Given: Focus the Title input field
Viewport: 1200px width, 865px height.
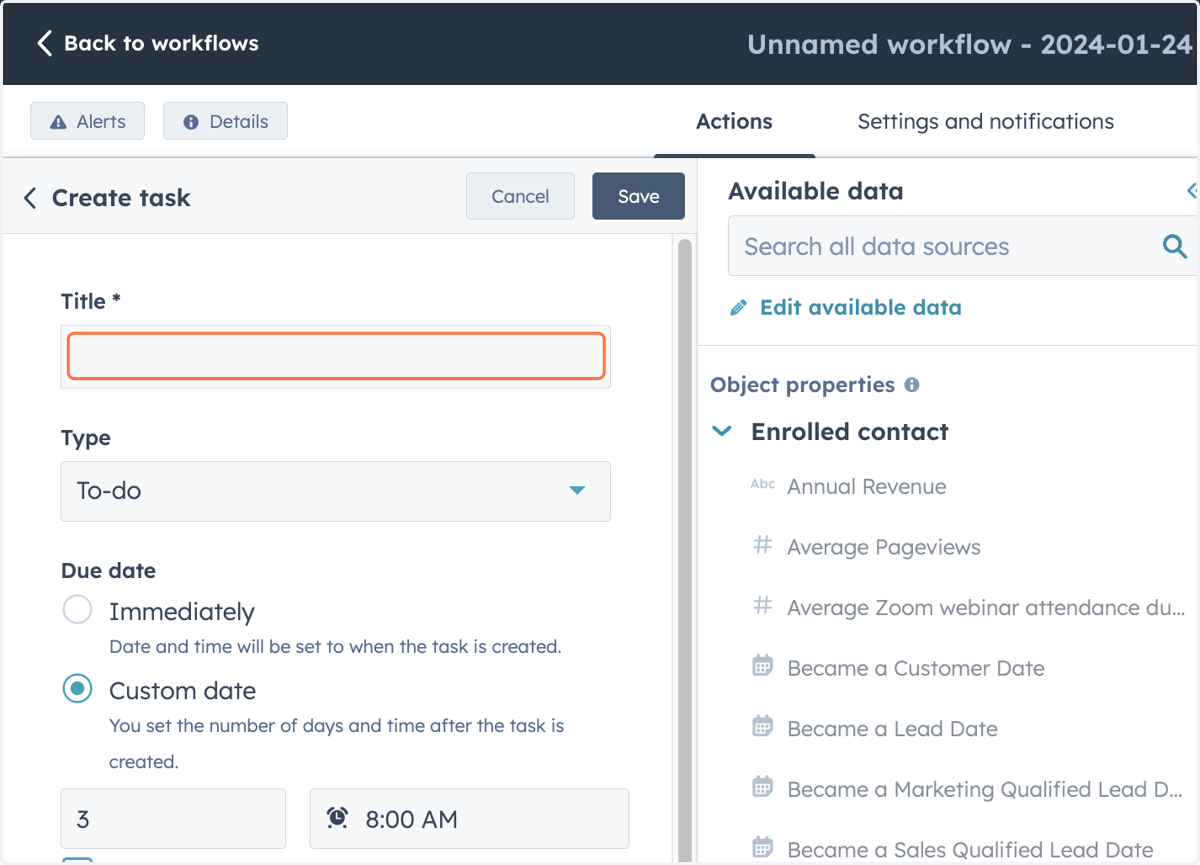Looking at the screenshot, I should pyautogui.click(x=336, y=356).
